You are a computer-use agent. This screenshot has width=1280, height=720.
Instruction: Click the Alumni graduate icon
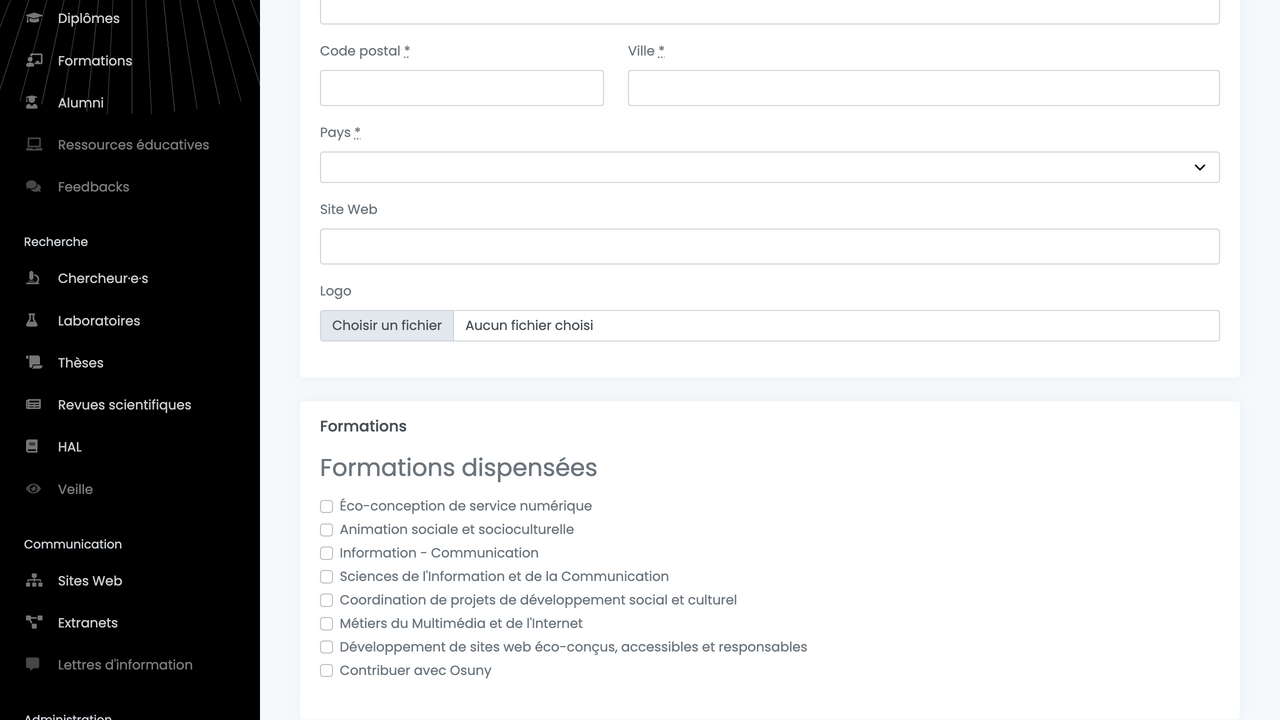coord(34,102)
